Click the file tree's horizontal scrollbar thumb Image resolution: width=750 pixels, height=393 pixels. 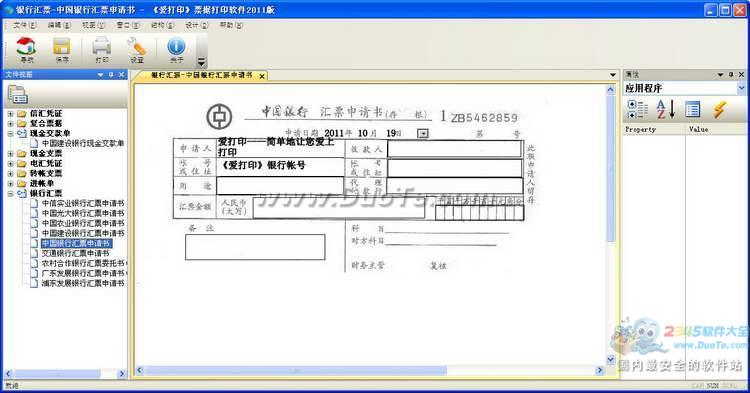pyautogui.click(x=57, y=373)
